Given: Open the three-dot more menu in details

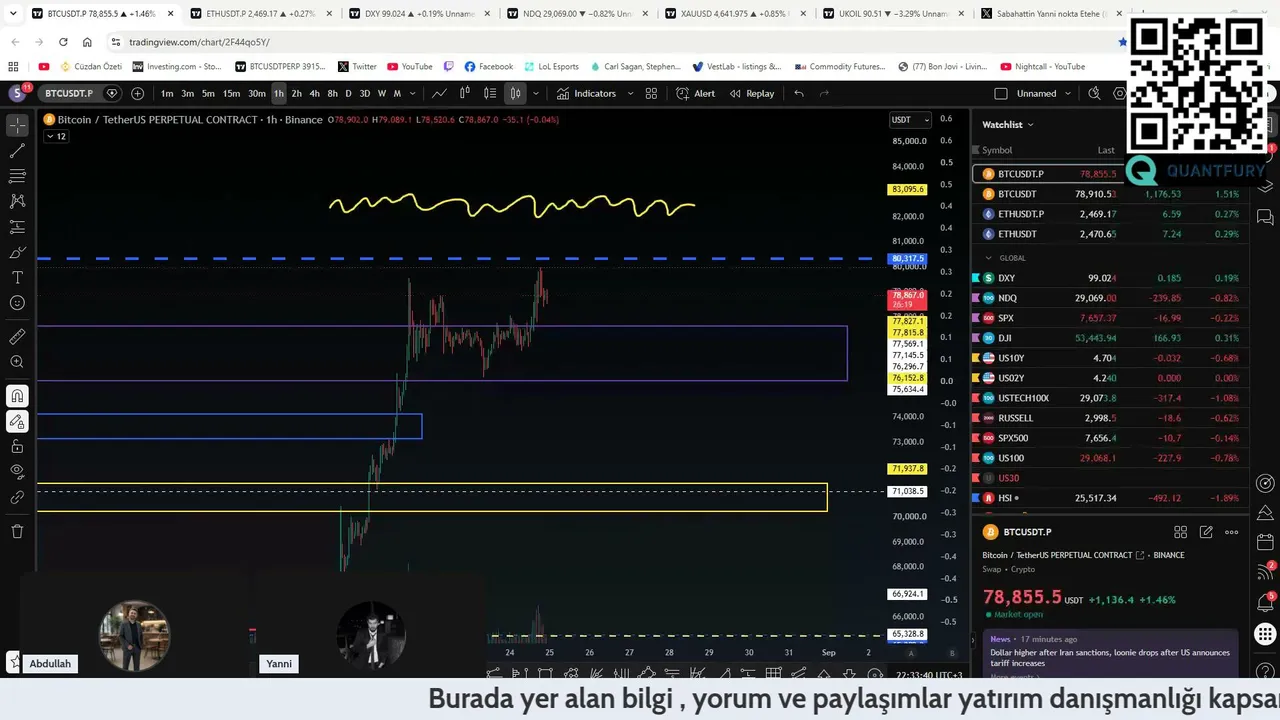Looking at the screenshot, I should point(1232,532).
